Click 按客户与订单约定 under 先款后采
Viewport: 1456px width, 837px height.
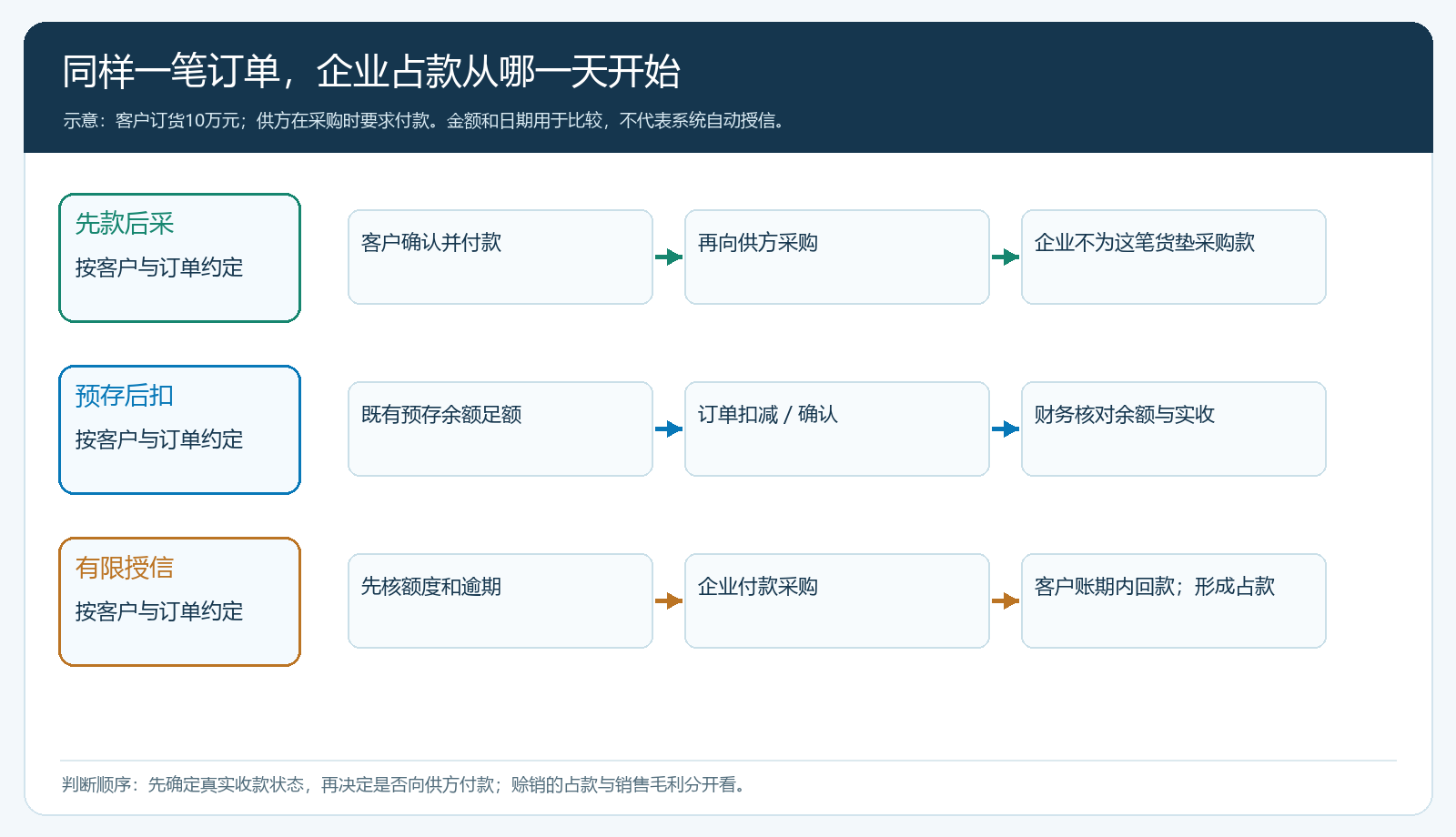tap(159, 267)
